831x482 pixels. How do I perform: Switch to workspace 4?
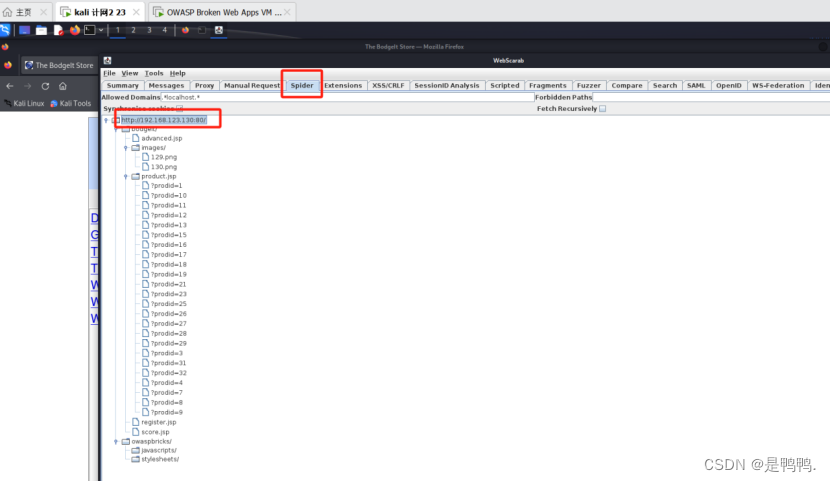point(165,30)
